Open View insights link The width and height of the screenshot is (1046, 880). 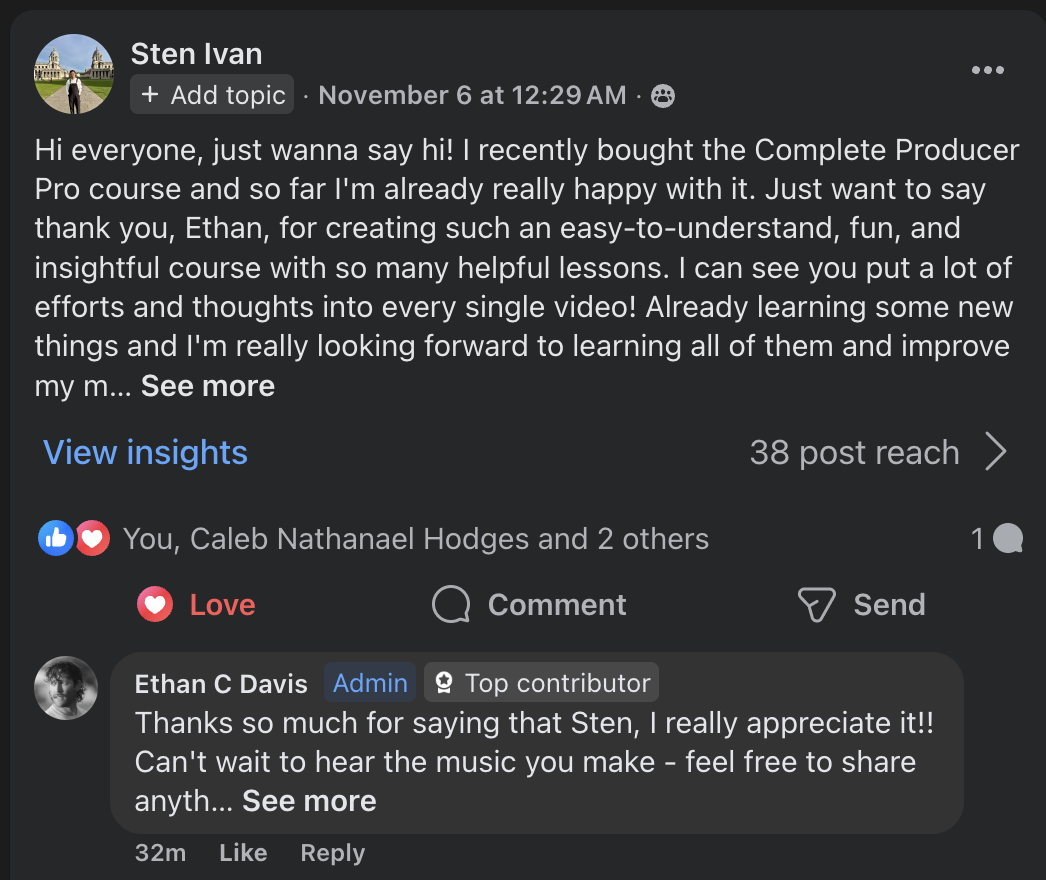point(145,453)
